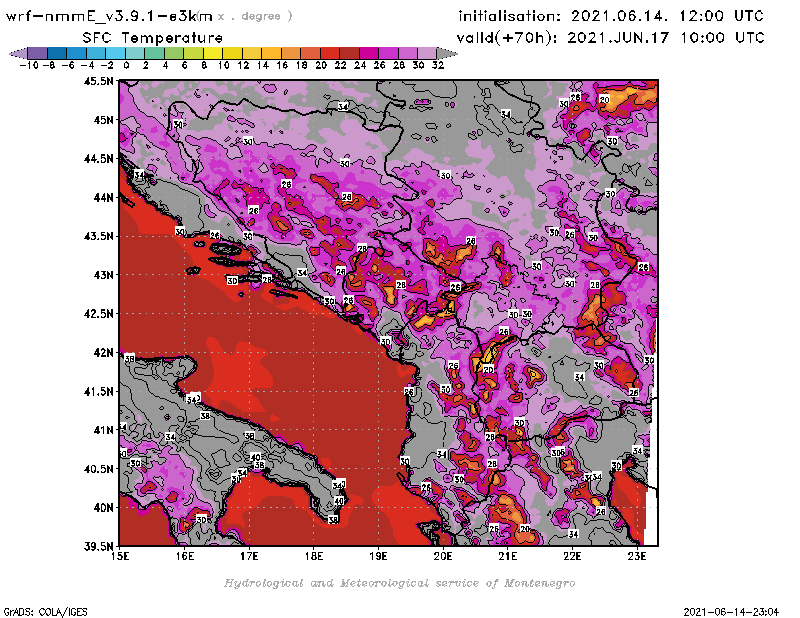800x618 pixels.
Task: Click the '22E' longitude axis label
Action: [572, 556]
